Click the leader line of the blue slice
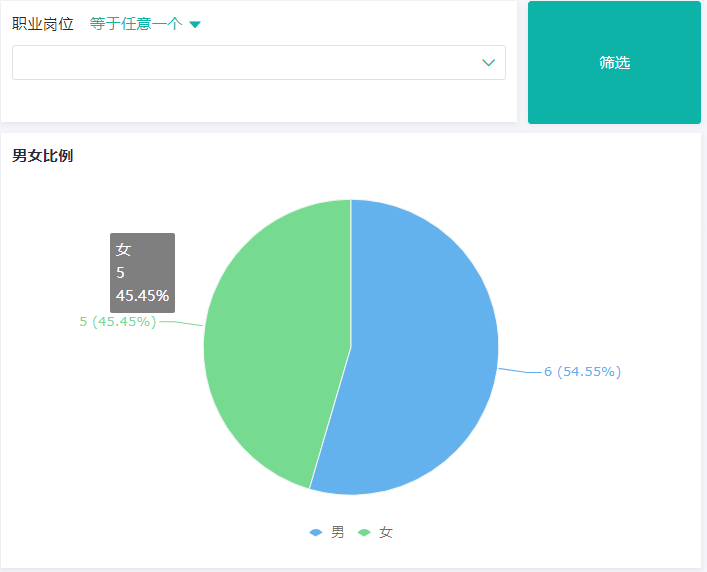707x572 pixels. (x=519, y=371)
